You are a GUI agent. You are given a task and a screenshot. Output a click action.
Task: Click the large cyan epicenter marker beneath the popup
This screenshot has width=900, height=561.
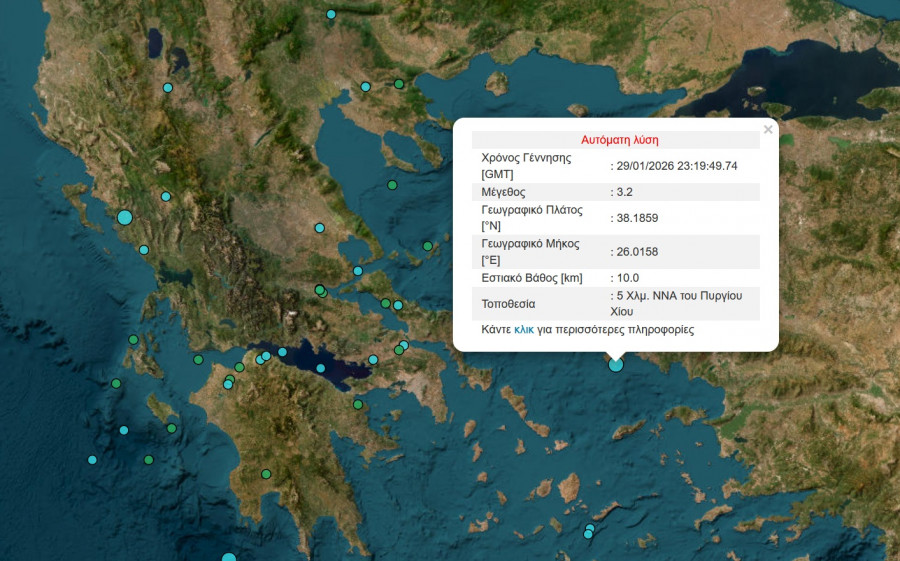[x=616, y=365]
